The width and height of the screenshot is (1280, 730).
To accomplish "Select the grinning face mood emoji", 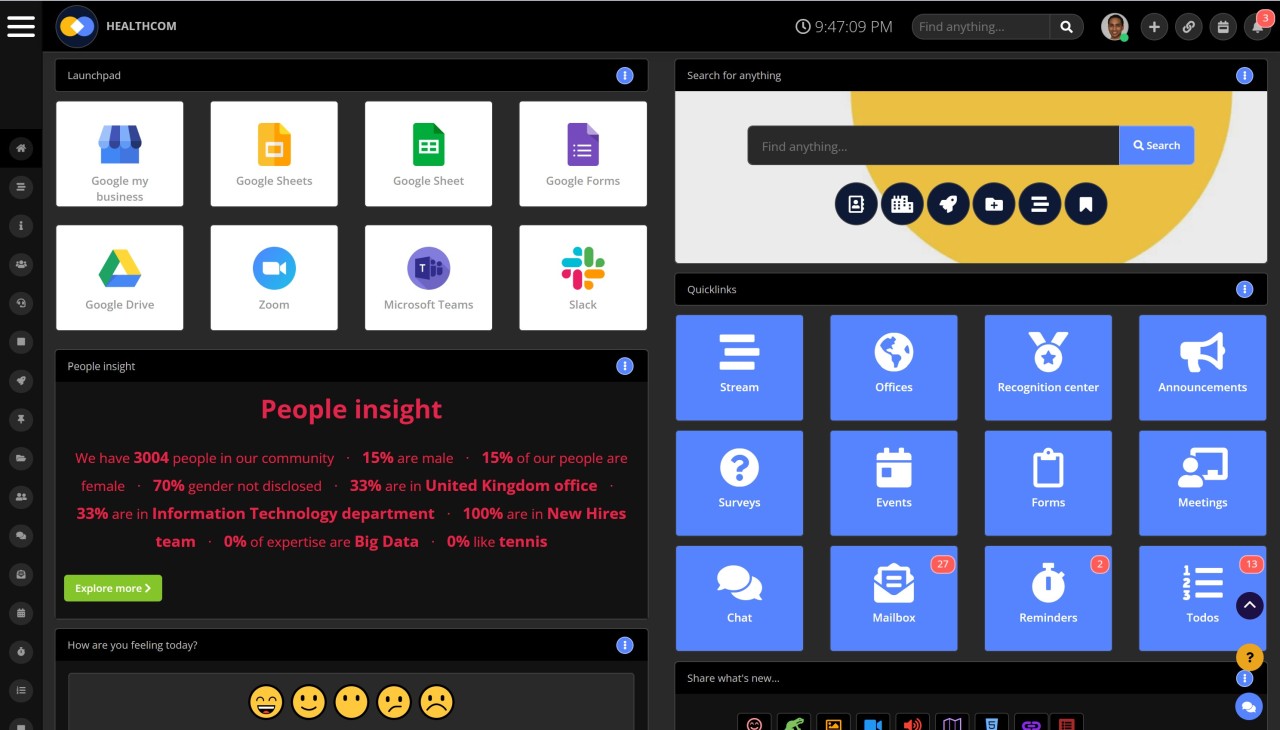I will pyautogui.click(x=266, y=701).
